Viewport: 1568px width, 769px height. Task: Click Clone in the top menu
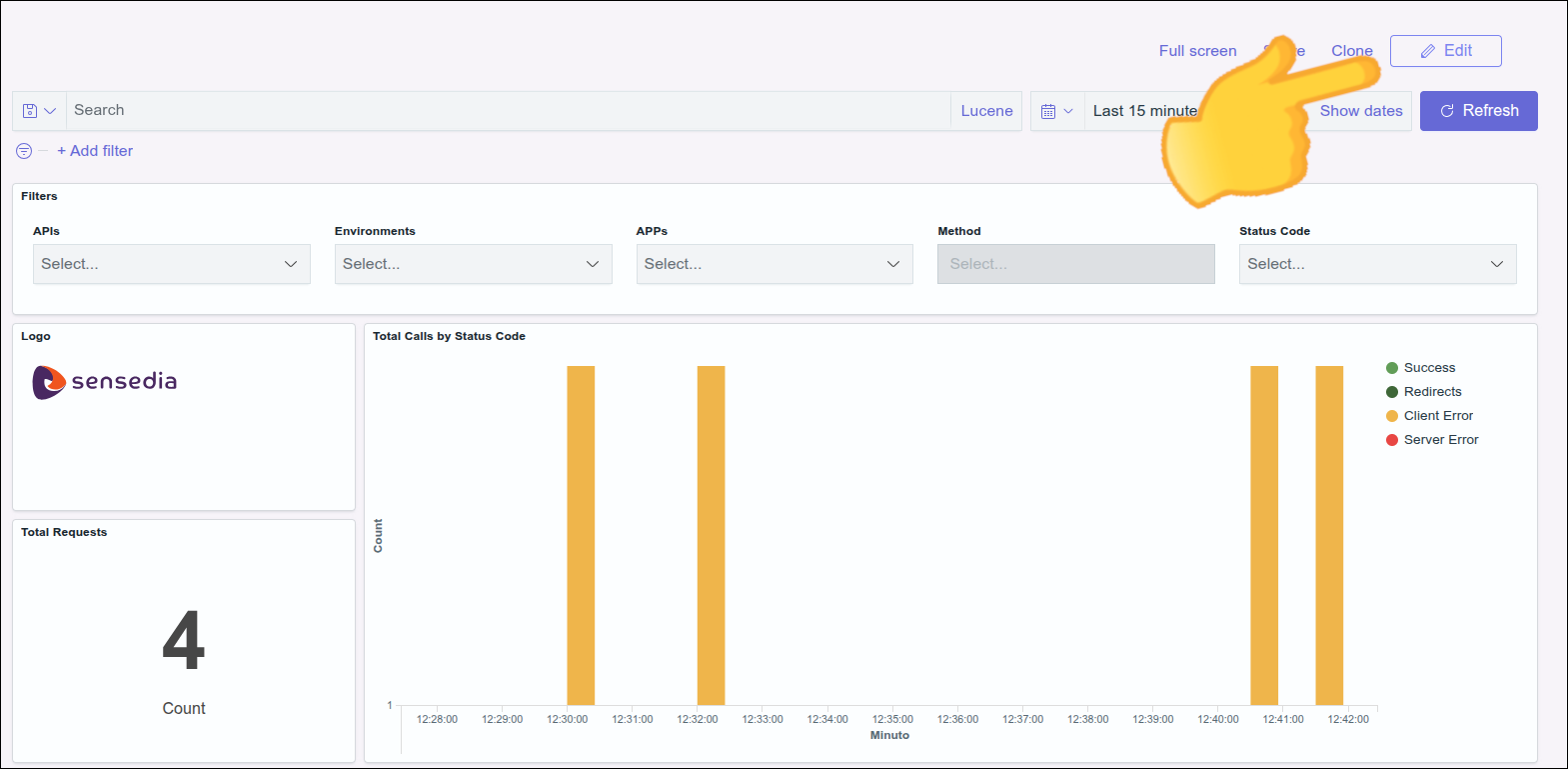point(1351,51)
